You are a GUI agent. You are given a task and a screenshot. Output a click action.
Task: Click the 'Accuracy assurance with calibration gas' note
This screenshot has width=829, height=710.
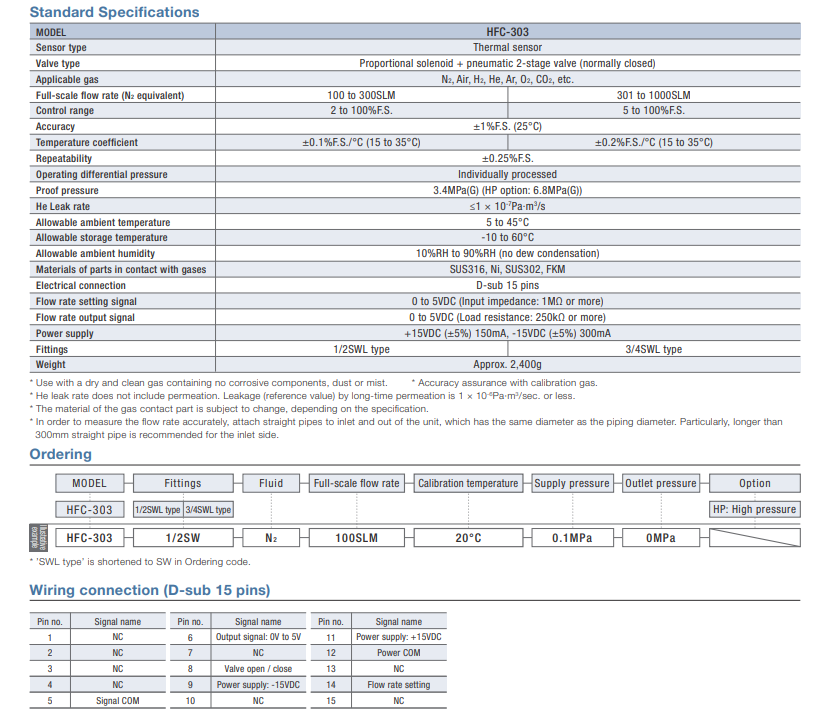(504, 383)
